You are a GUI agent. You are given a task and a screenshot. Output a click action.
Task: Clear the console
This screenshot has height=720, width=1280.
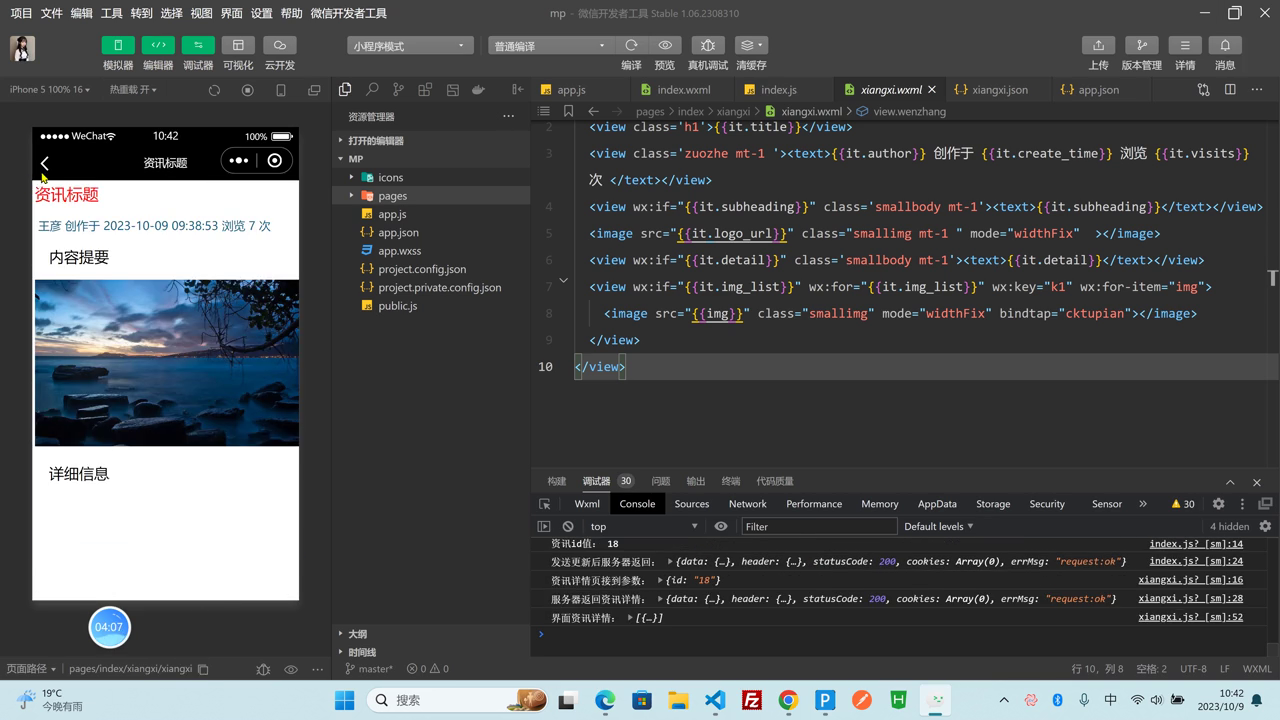568,526
